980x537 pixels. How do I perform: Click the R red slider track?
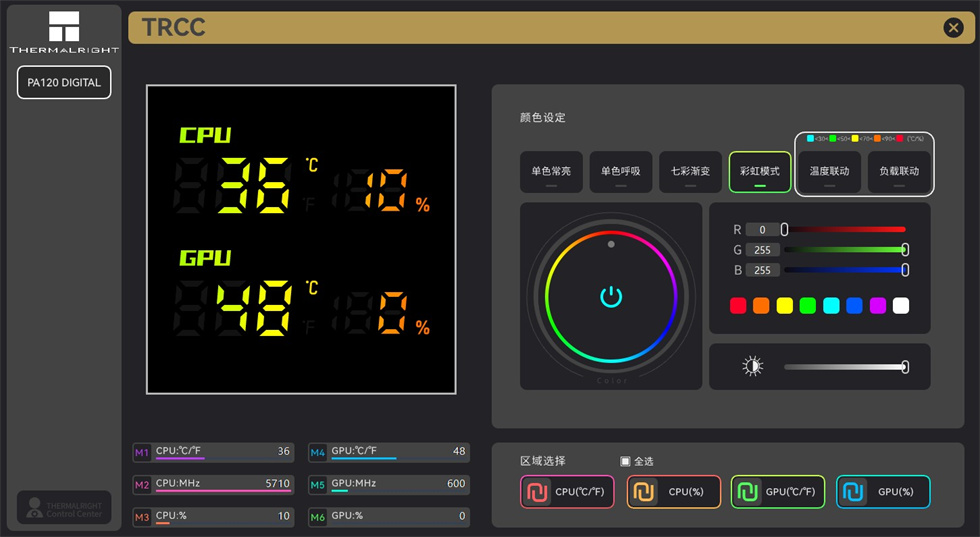point(844,229)
